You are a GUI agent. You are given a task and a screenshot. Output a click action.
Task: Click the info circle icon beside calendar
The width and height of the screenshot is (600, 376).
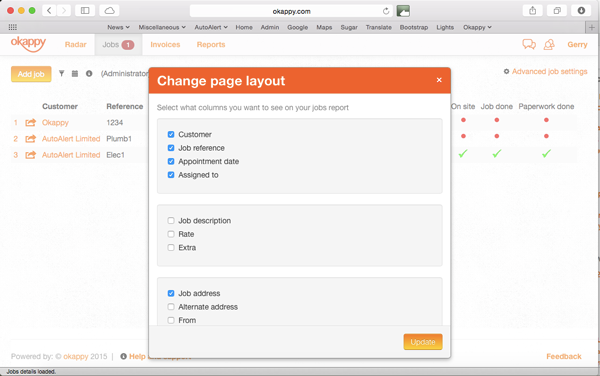click(x=89, y=73)
